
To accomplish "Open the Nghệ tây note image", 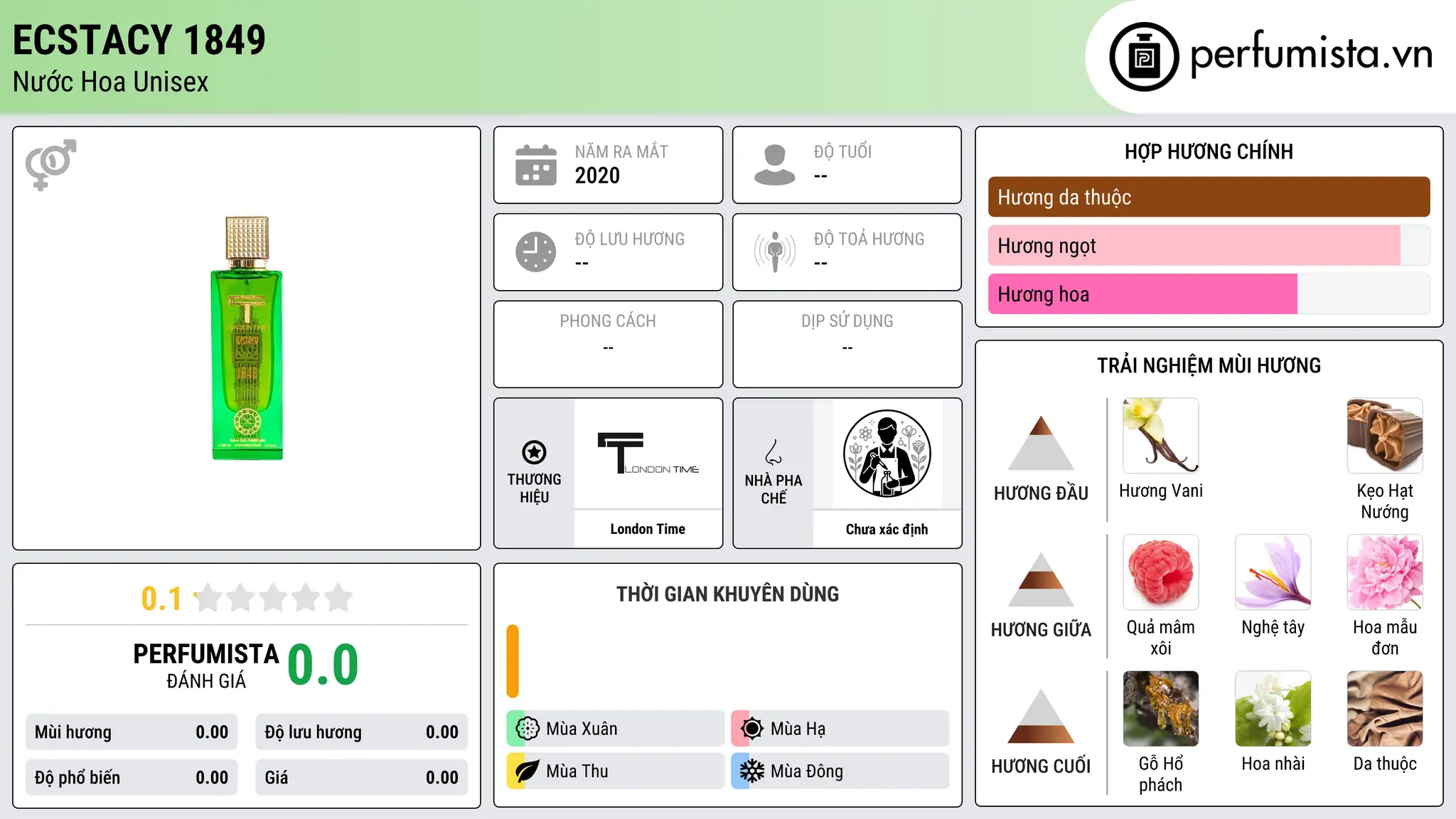I will (1273, 572).
